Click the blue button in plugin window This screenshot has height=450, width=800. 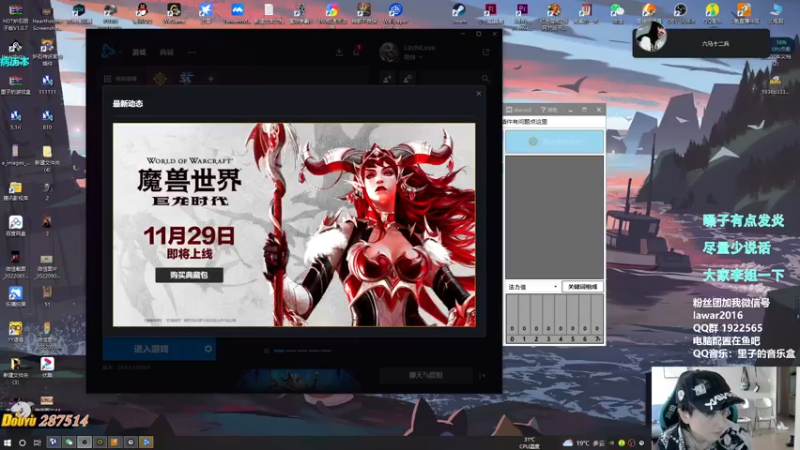point(555,141)
